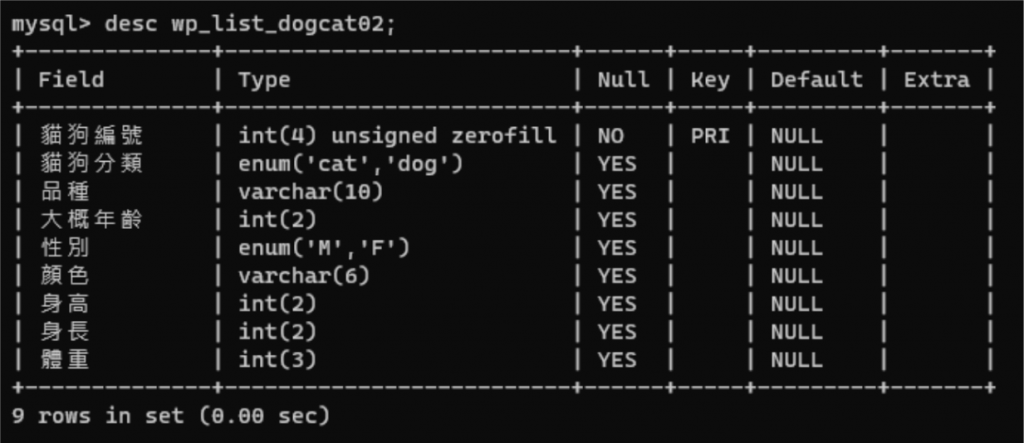
Task: Click the 'Field' column header
Action: pos(71,80)
